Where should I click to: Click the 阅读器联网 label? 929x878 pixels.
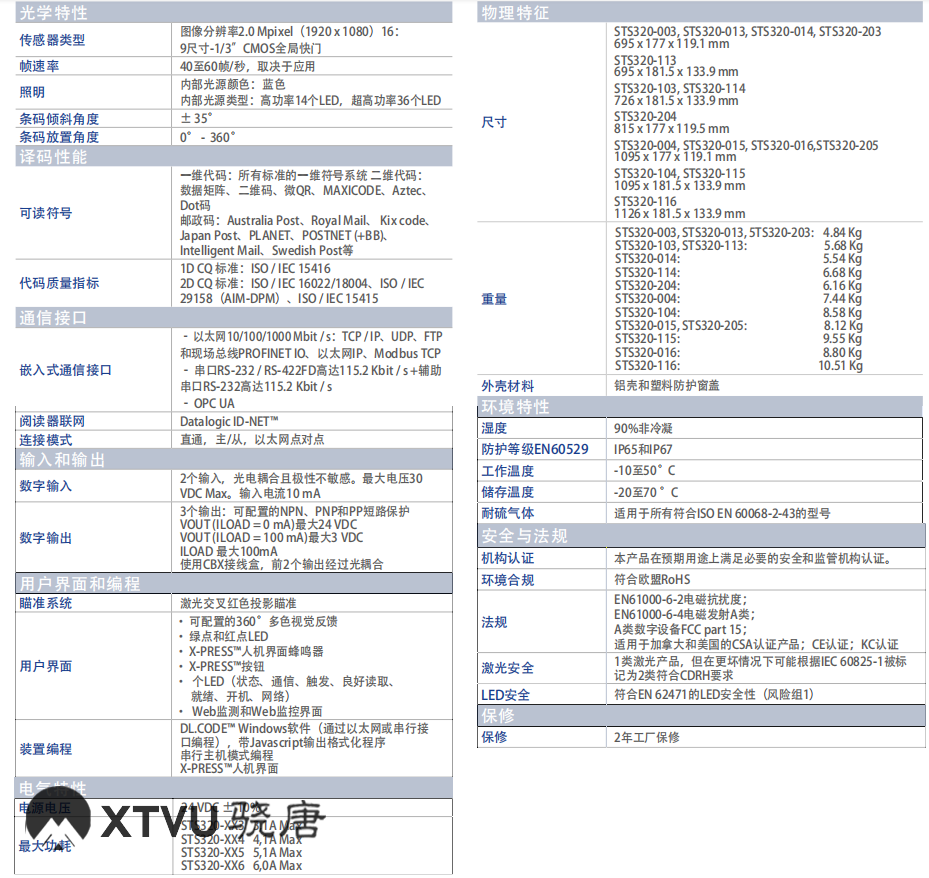tap(52, 421)
